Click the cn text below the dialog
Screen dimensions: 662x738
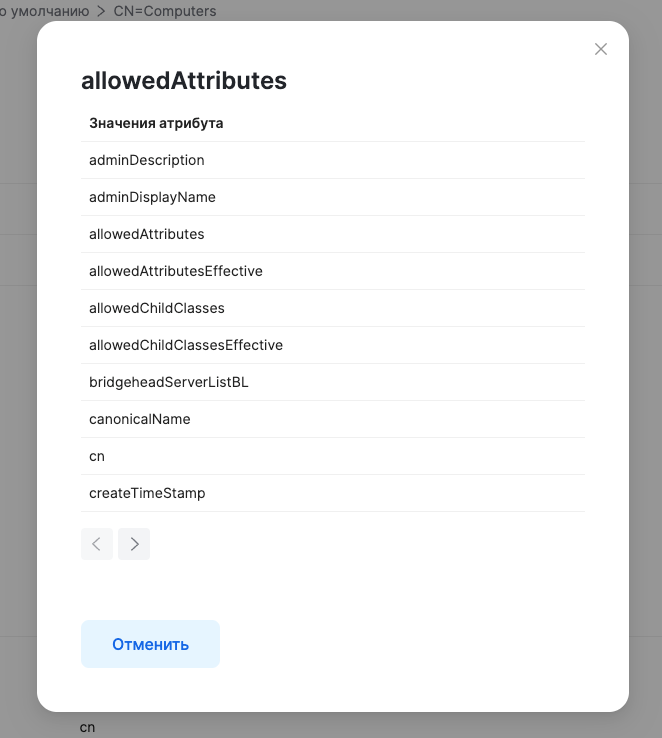(x=88, y=727)
